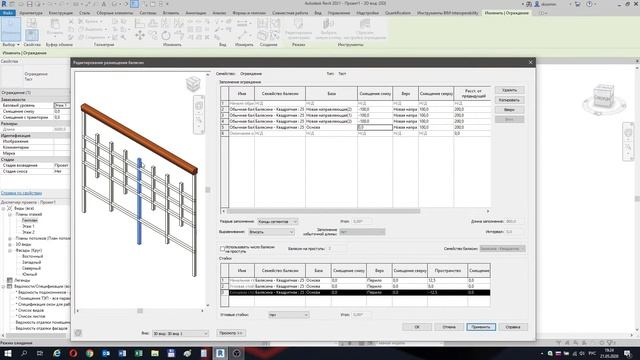This screenshot has width=640, height=360.
Task: Click OK in the baluster dialog
Action: 417,327
